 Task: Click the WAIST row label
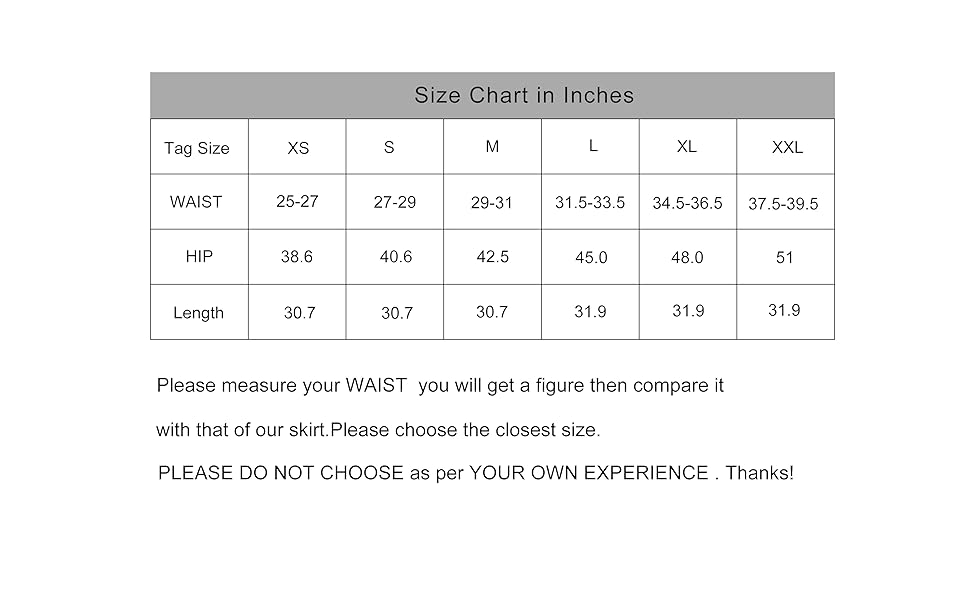point(195,202)
